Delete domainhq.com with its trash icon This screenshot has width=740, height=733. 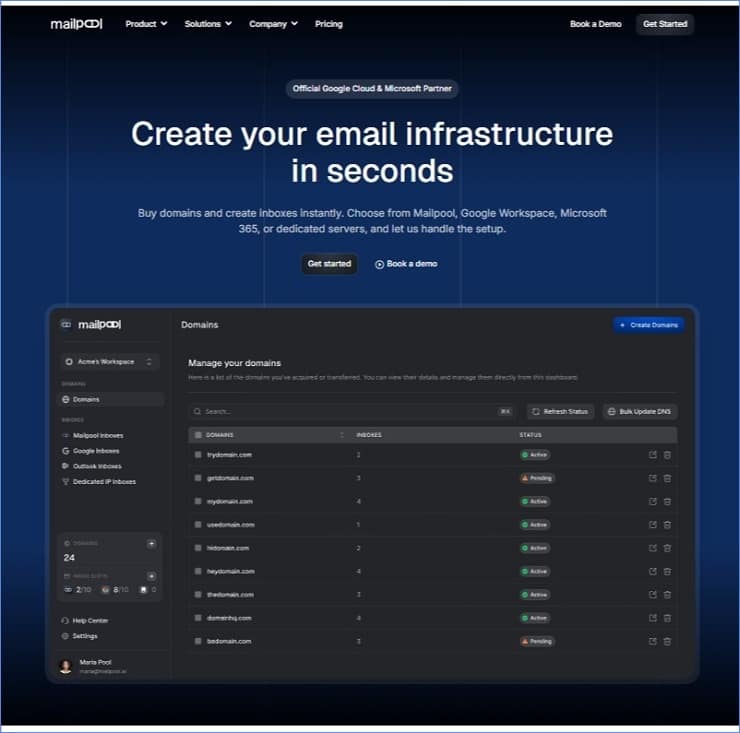click(x=667, y=618)
